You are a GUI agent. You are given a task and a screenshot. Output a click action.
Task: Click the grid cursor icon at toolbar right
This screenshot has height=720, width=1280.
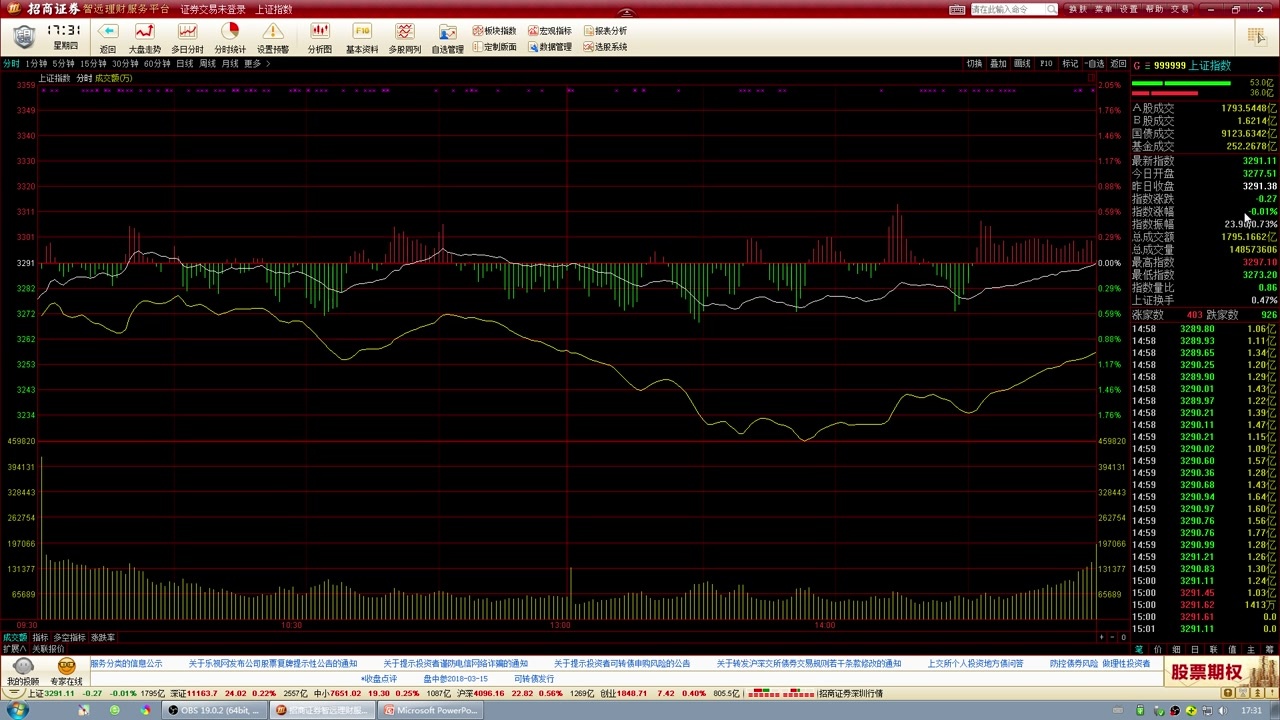click(1256, 36)
